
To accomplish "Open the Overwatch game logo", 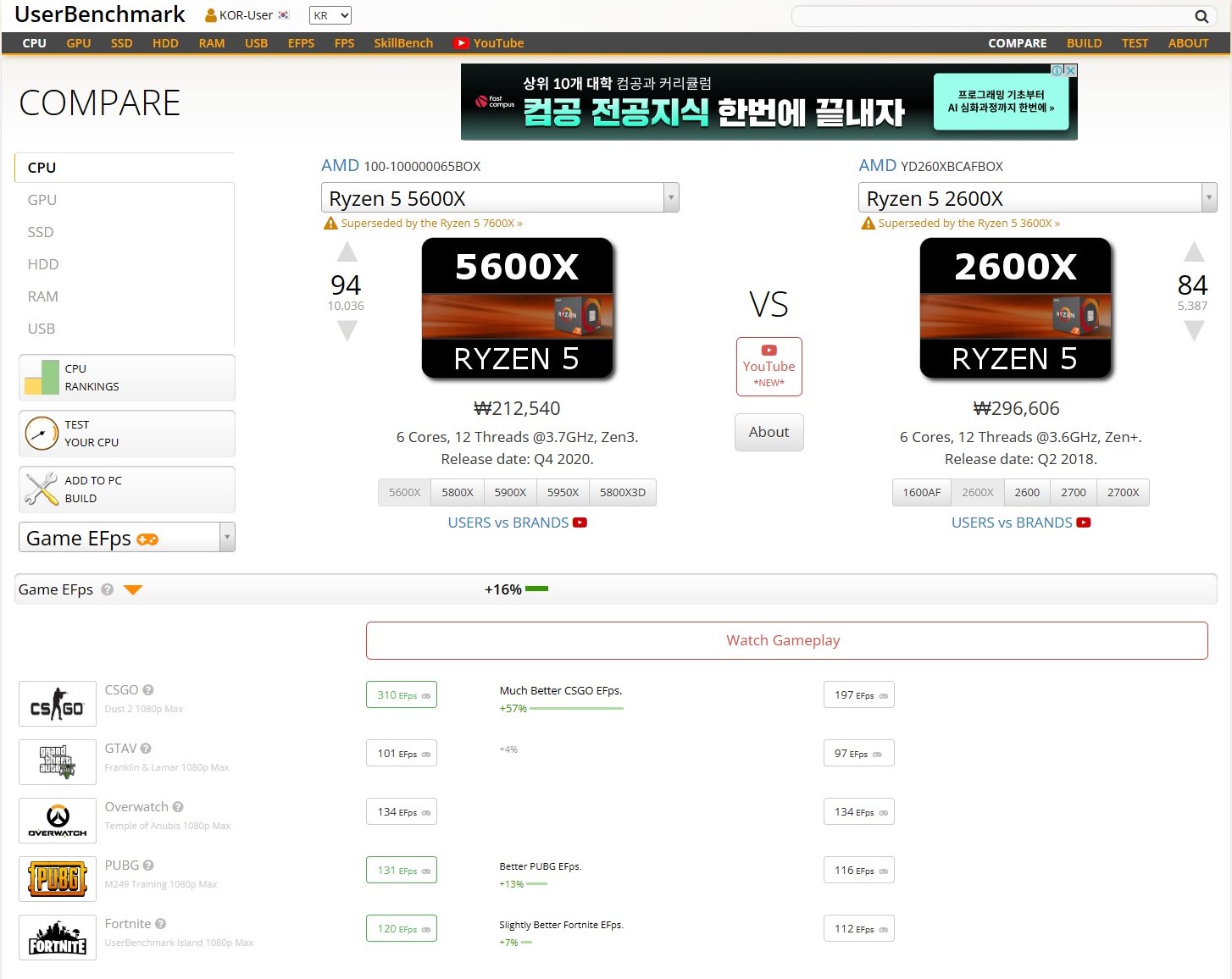I will [58, 821].
